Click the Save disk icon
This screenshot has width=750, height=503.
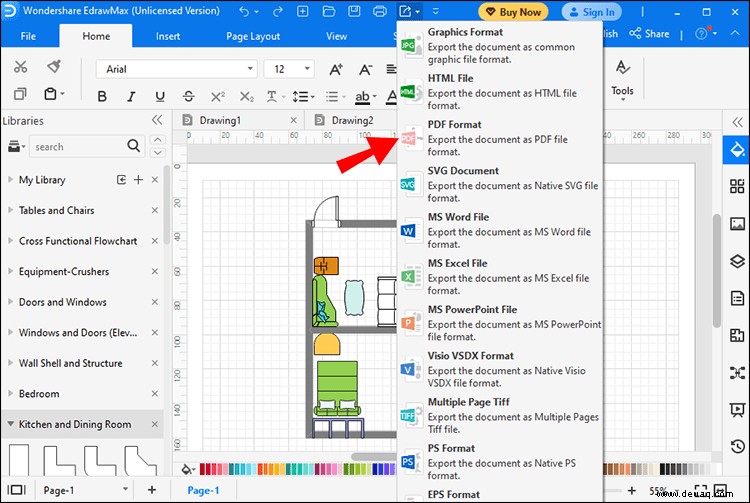354,11
